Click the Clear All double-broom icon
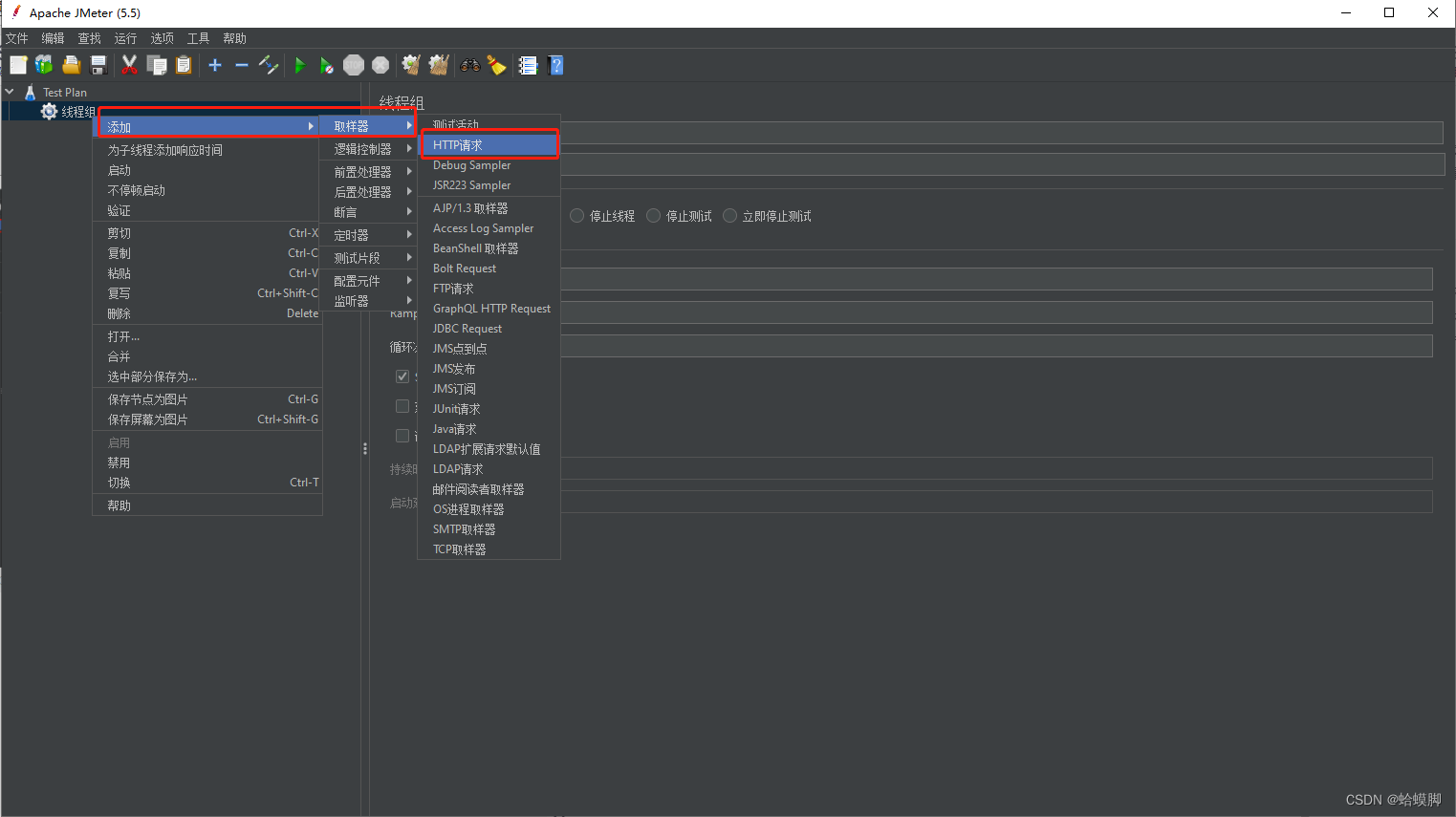The width and height of the screenshot is (1456, 817). click(x=439, y=65)
